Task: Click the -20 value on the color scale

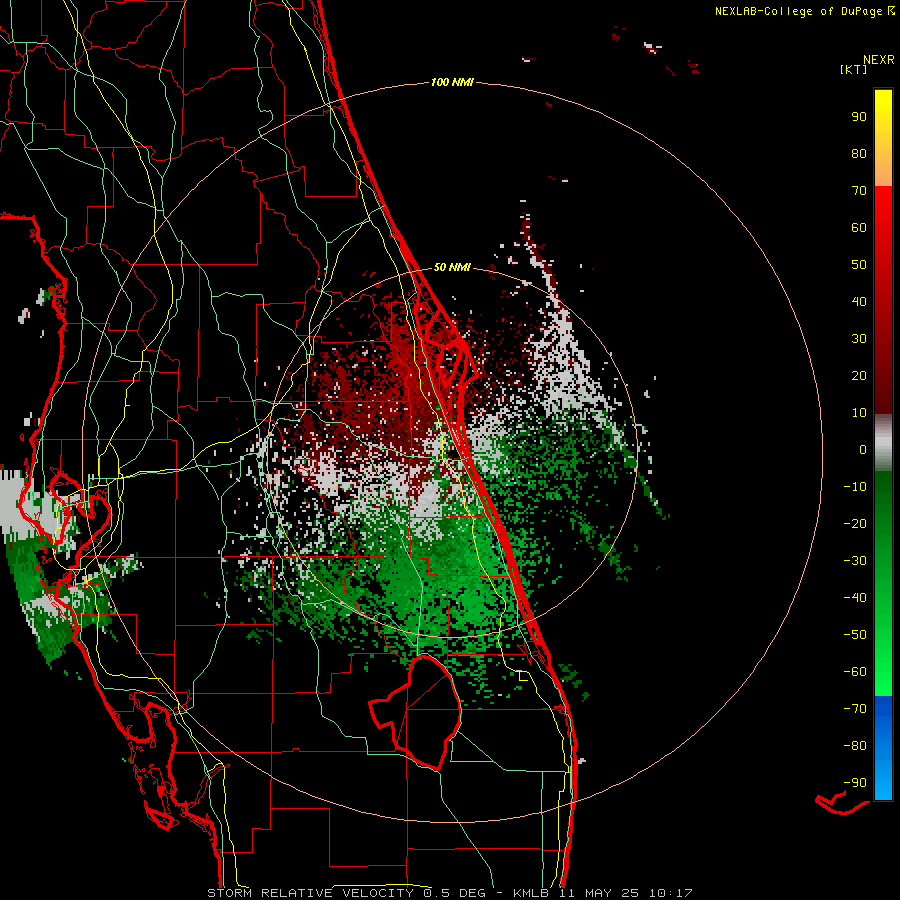Action: point(855,523)
